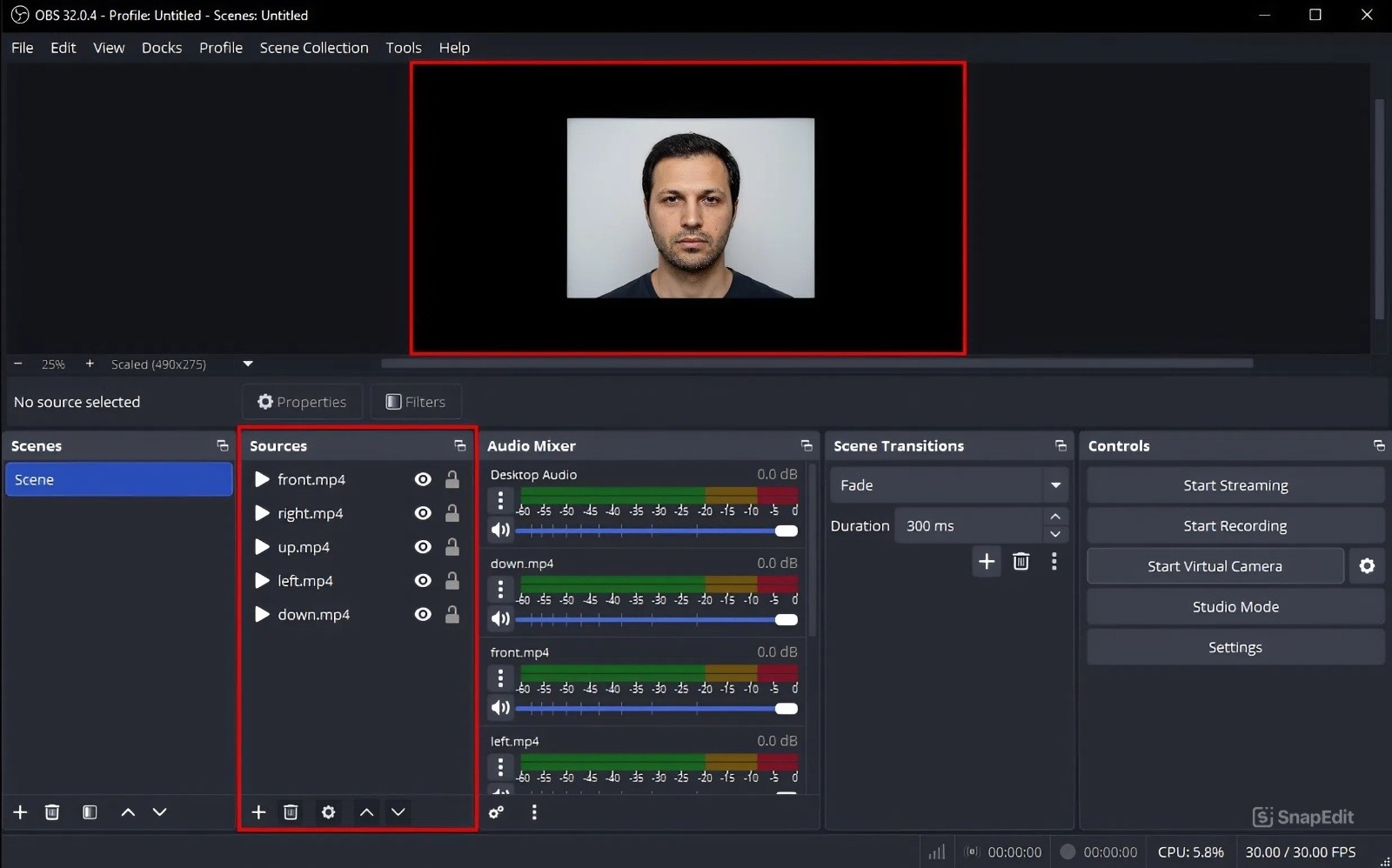The image size is (1392, 868).
Task: Open transition properties three-dot menu
Action: coord(1054,561)
